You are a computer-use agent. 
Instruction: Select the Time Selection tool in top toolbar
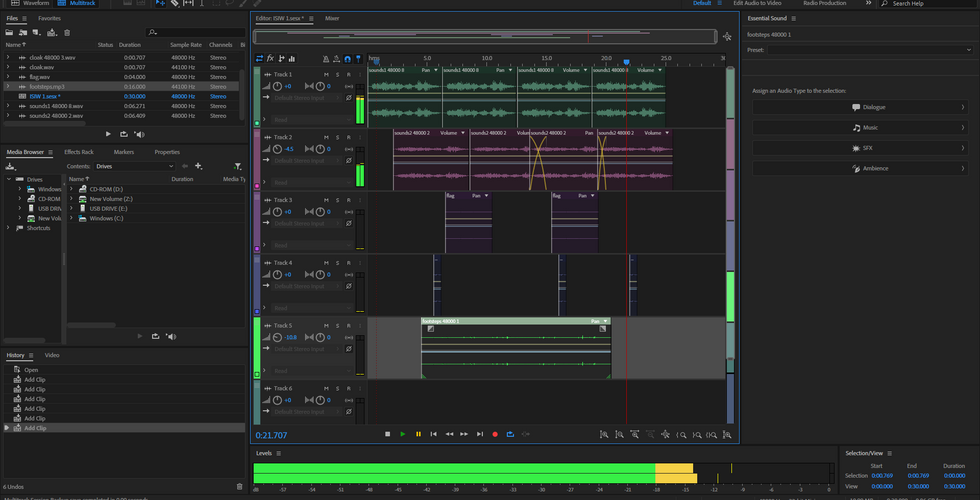pos(202,3)
